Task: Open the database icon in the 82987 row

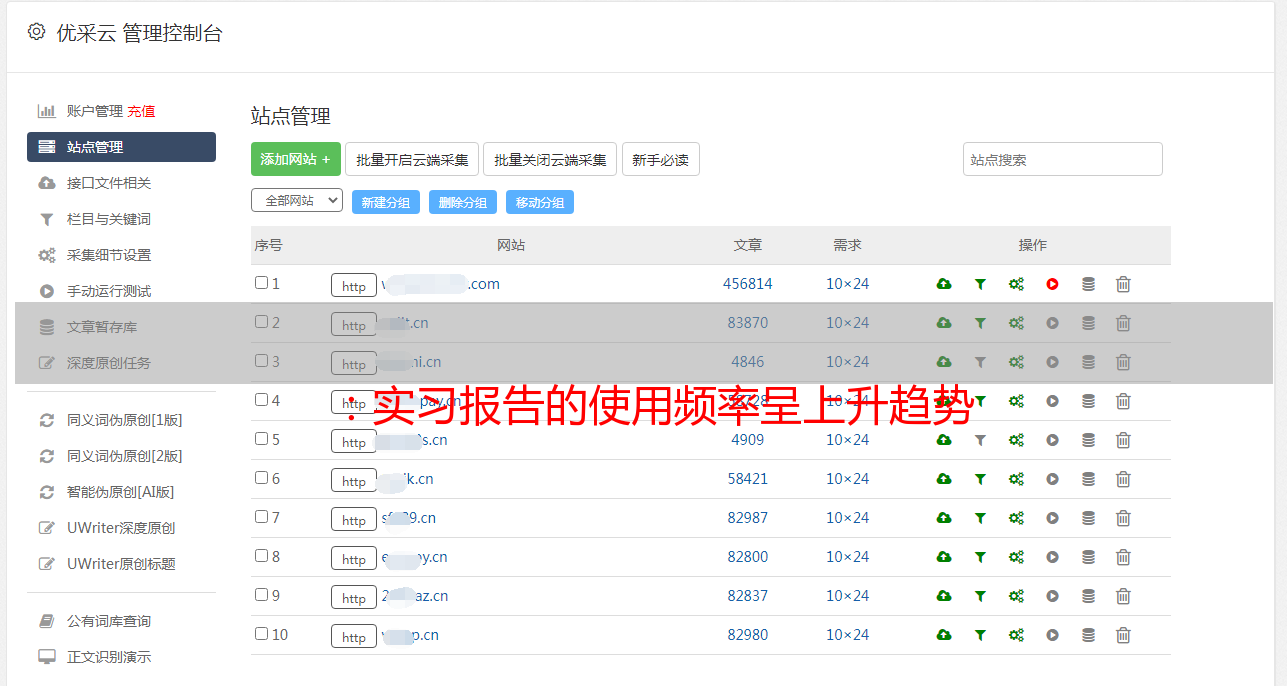Action: click(1088, 518)
